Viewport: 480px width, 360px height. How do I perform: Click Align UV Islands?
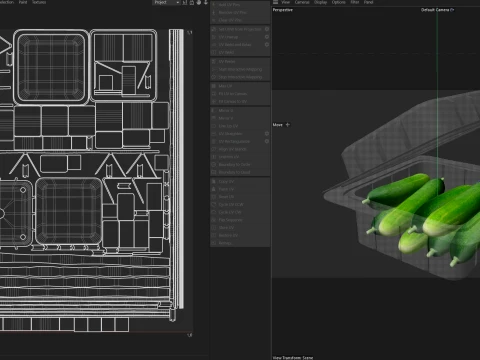click(x=240, y=149)
